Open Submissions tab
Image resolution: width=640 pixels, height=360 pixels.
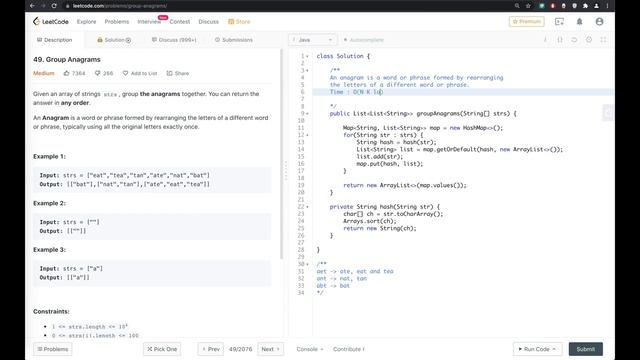click(234, 40)
